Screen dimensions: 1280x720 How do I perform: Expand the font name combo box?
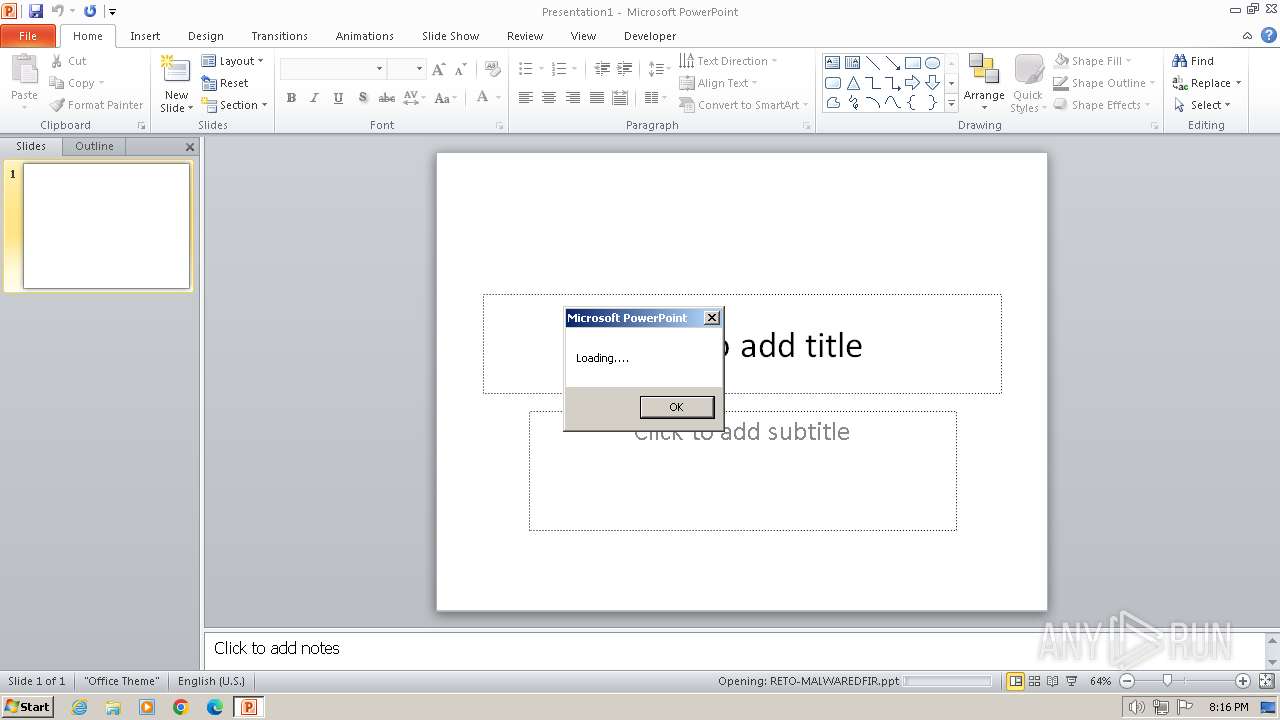[380, 69]
